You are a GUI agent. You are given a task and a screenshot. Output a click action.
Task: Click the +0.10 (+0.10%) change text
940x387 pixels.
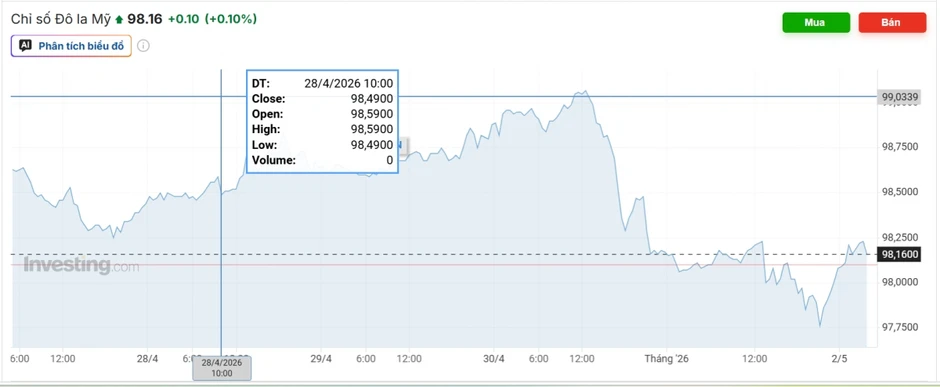(212, 19)
